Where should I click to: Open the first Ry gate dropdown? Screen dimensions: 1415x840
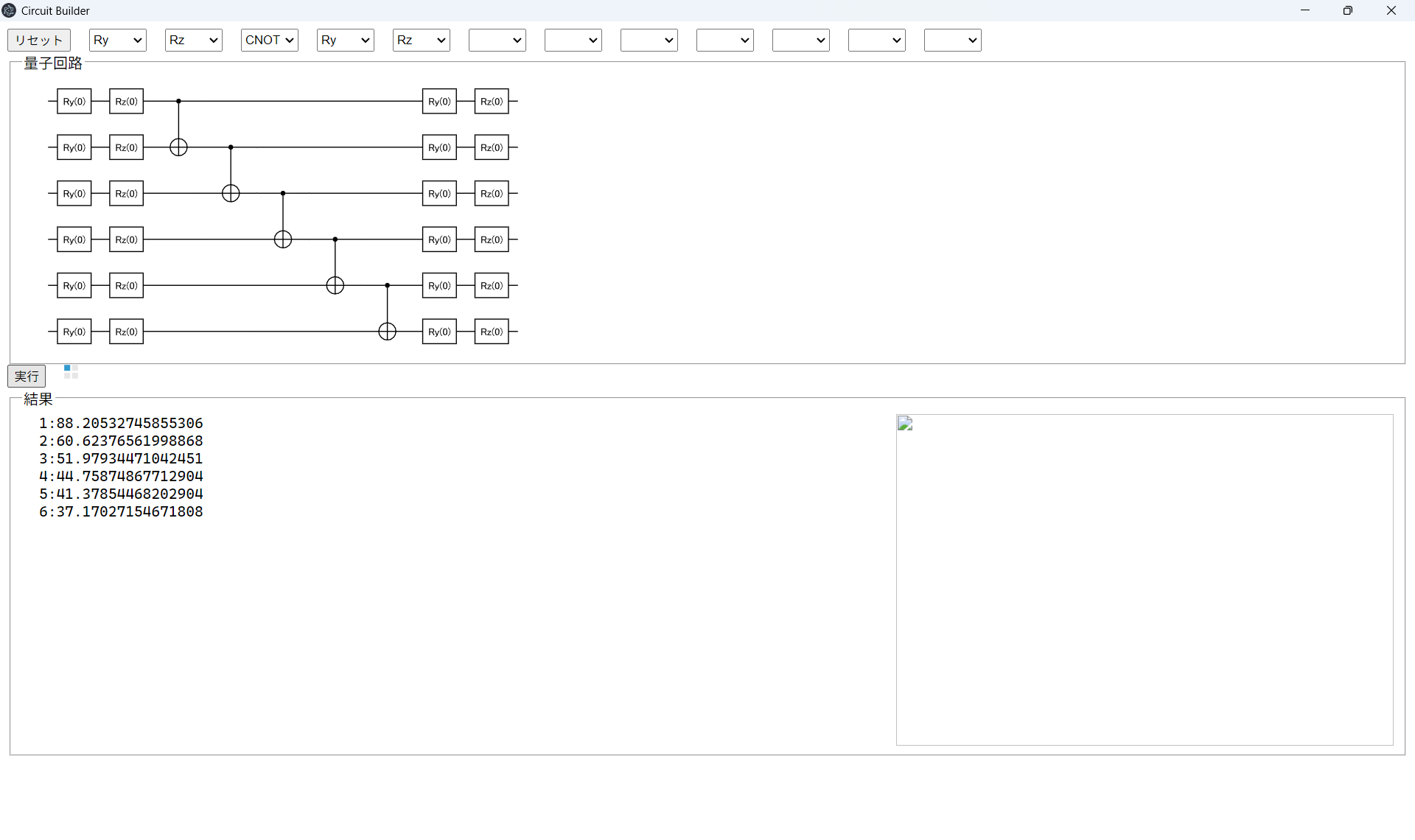point(118,40)
